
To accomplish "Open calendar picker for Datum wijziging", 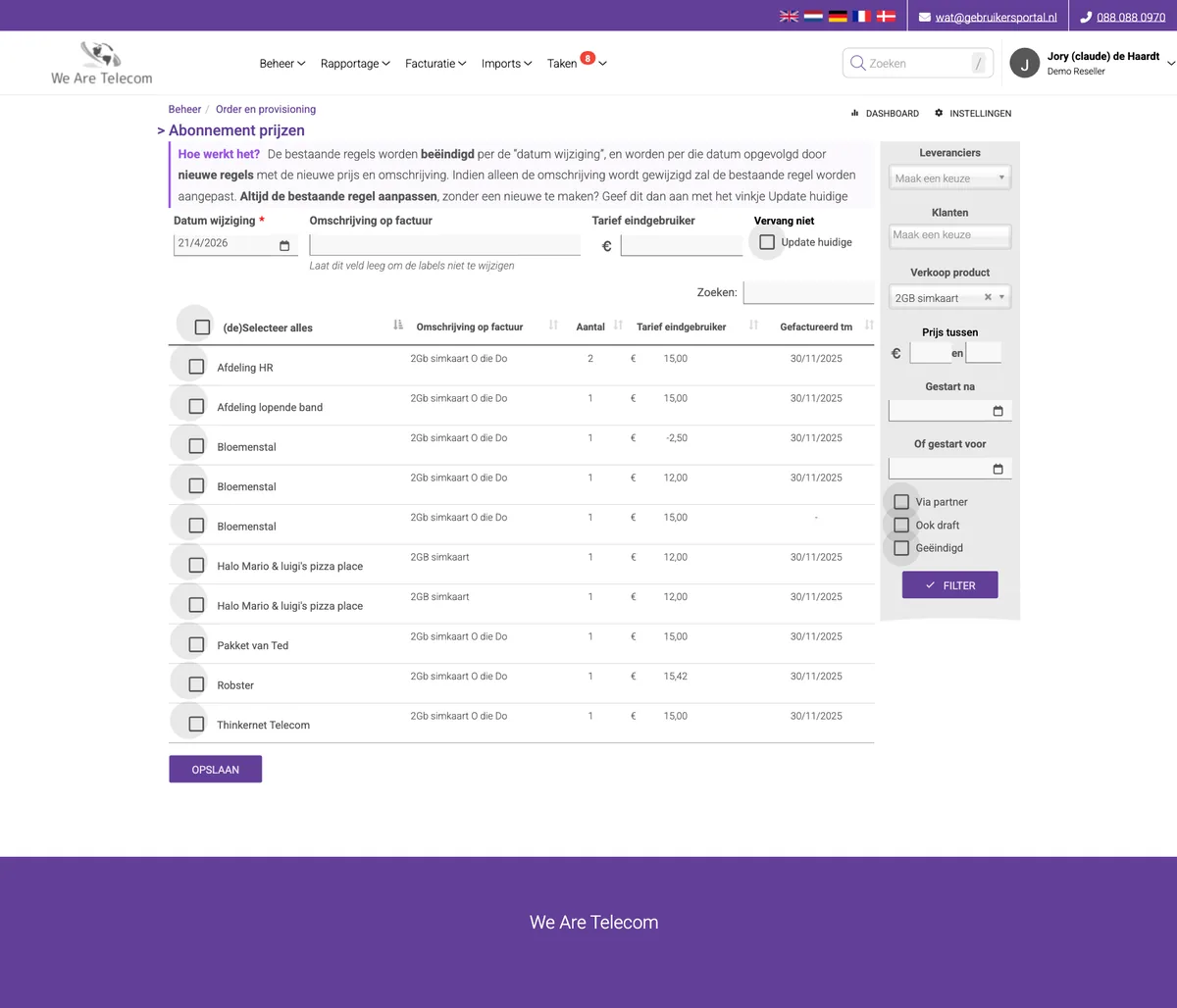I will coord(284,245).
